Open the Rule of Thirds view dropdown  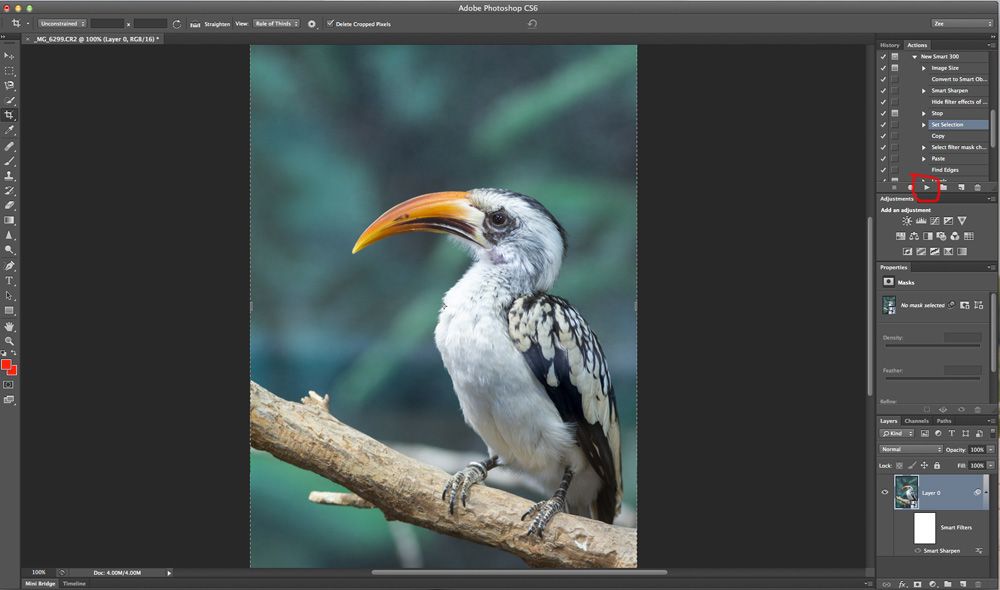click(x=276, y=23)
